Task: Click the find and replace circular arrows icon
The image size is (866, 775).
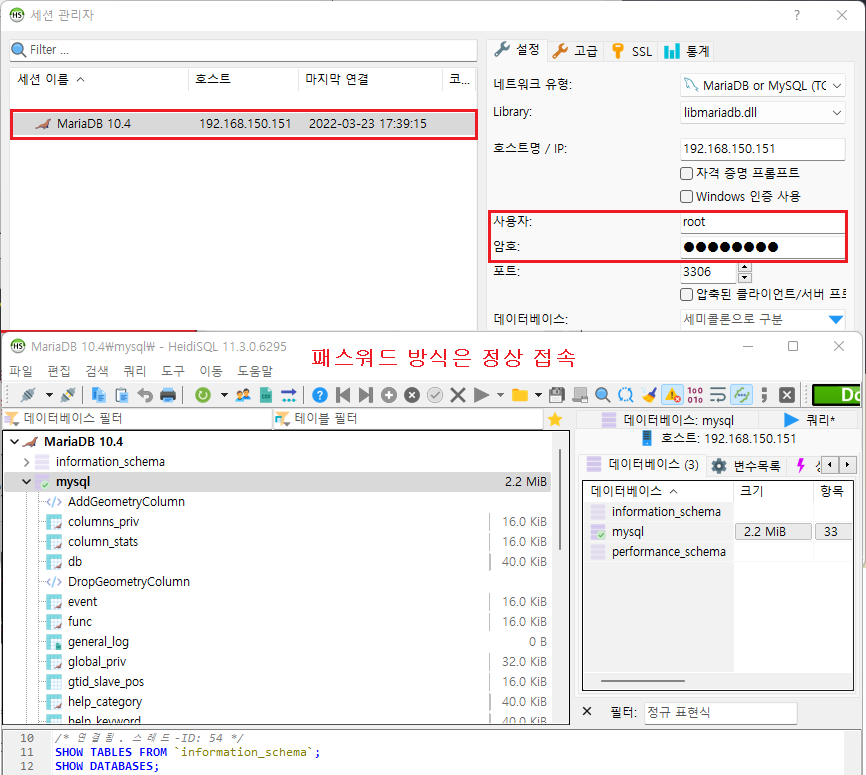Action: coord(626,395)
